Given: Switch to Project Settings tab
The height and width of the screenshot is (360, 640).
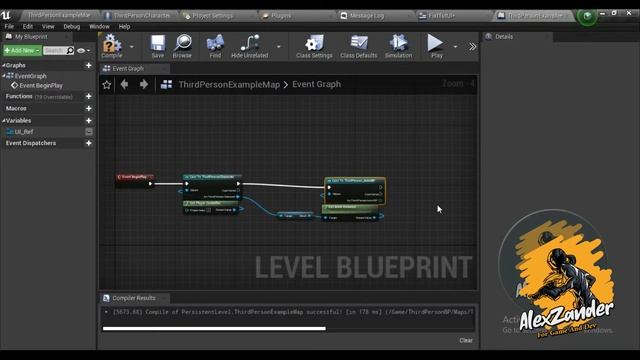Looking at the screenshot, I should click(x=212, y=16).
